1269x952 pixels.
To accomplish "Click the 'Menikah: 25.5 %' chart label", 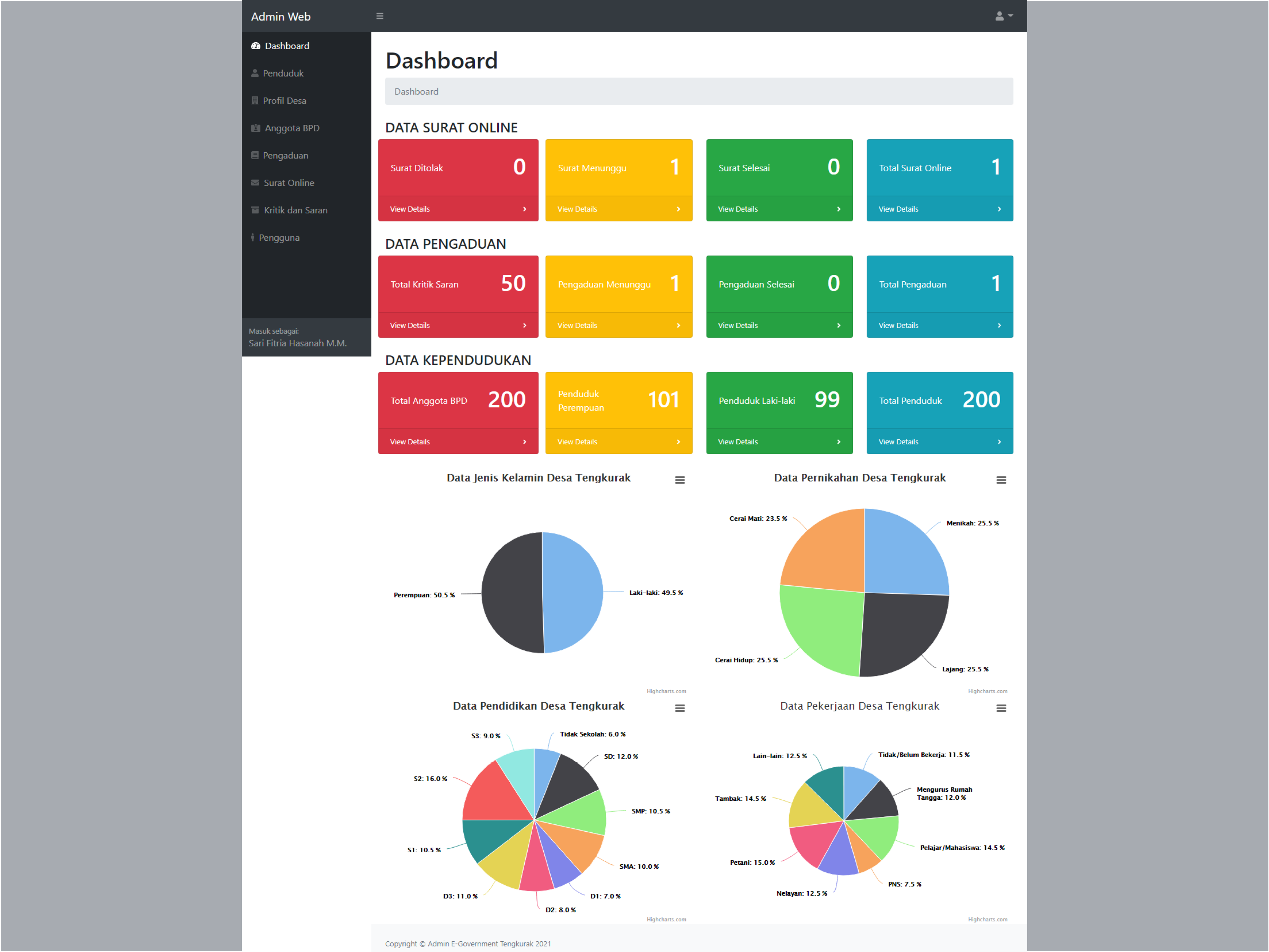I will 973,523.
